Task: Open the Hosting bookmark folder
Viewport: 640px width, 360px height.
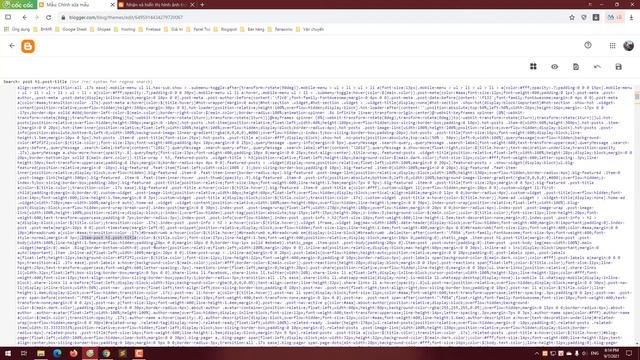Action: tap(124, 29)
